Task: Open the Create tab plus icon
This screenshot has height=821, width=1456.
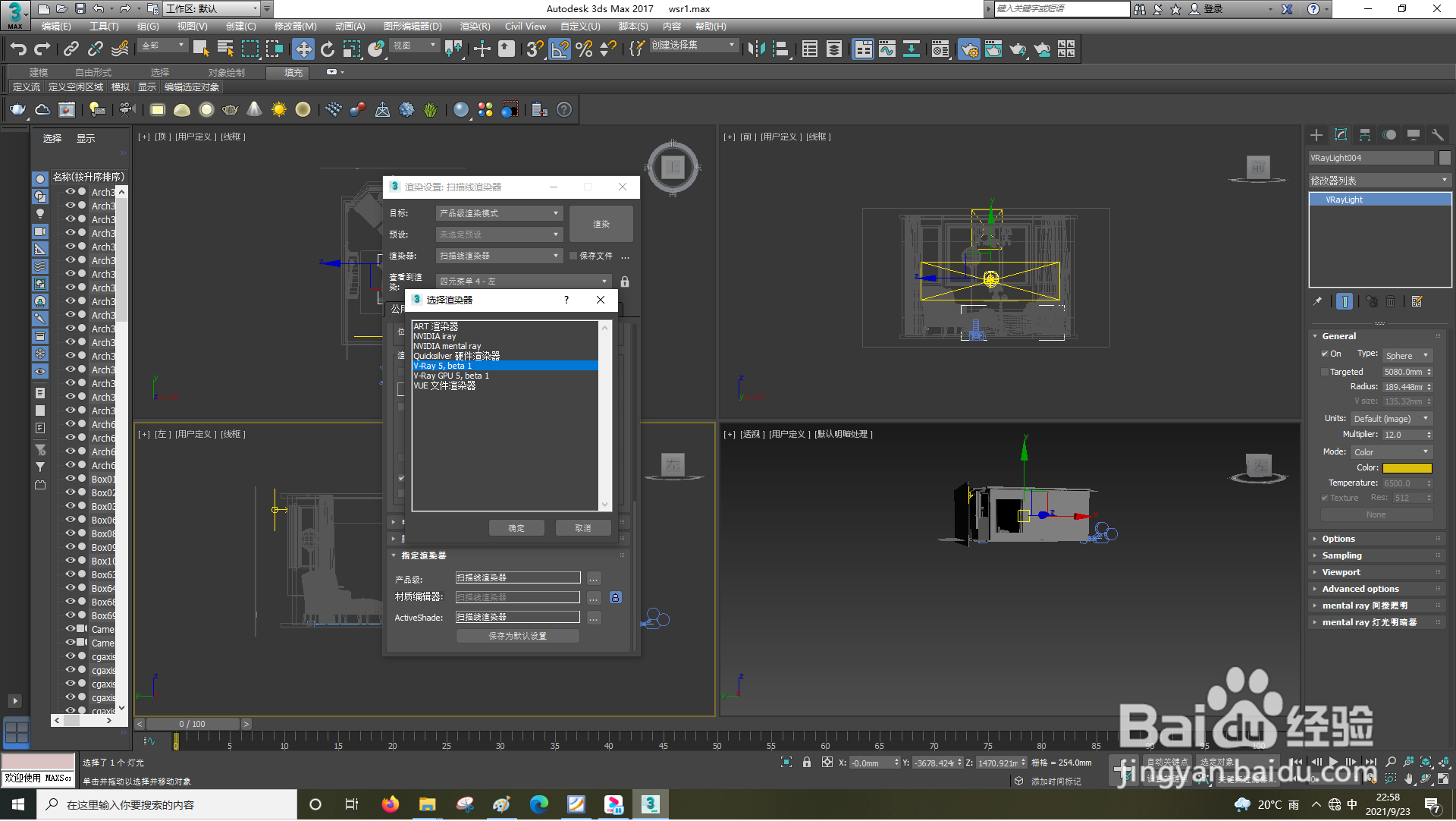Action: click(x=1316, y=135)
